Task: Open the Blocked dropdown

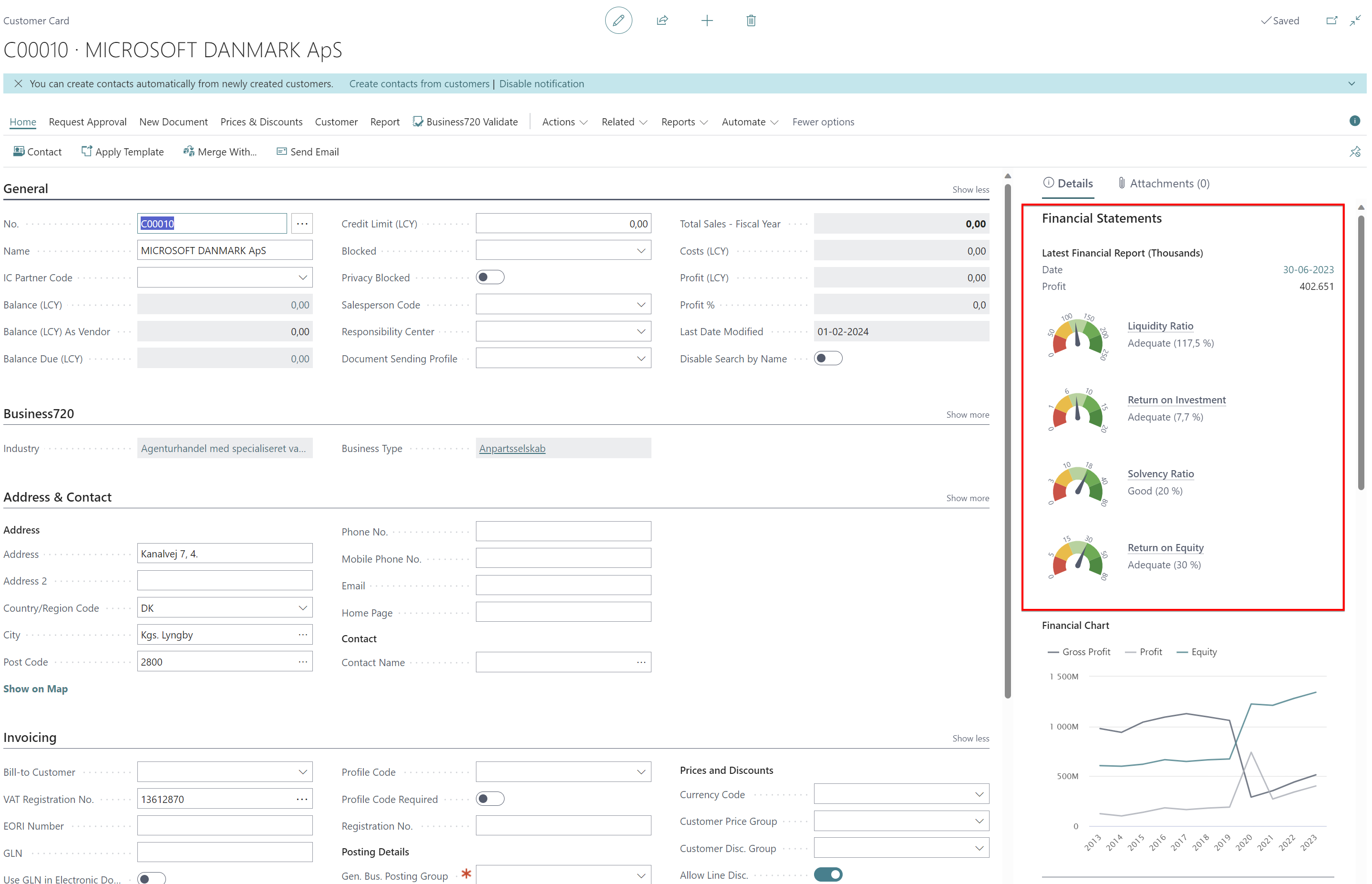Action: (x=640, y=251)
